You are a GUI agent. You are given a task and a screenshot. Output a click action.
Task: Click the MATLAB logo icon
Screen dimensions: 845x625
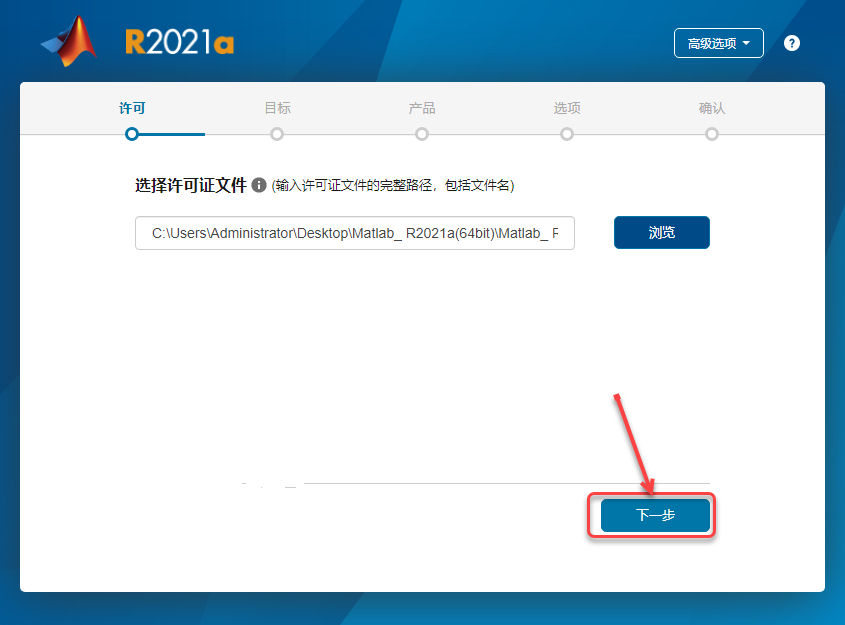click(69, 41)
